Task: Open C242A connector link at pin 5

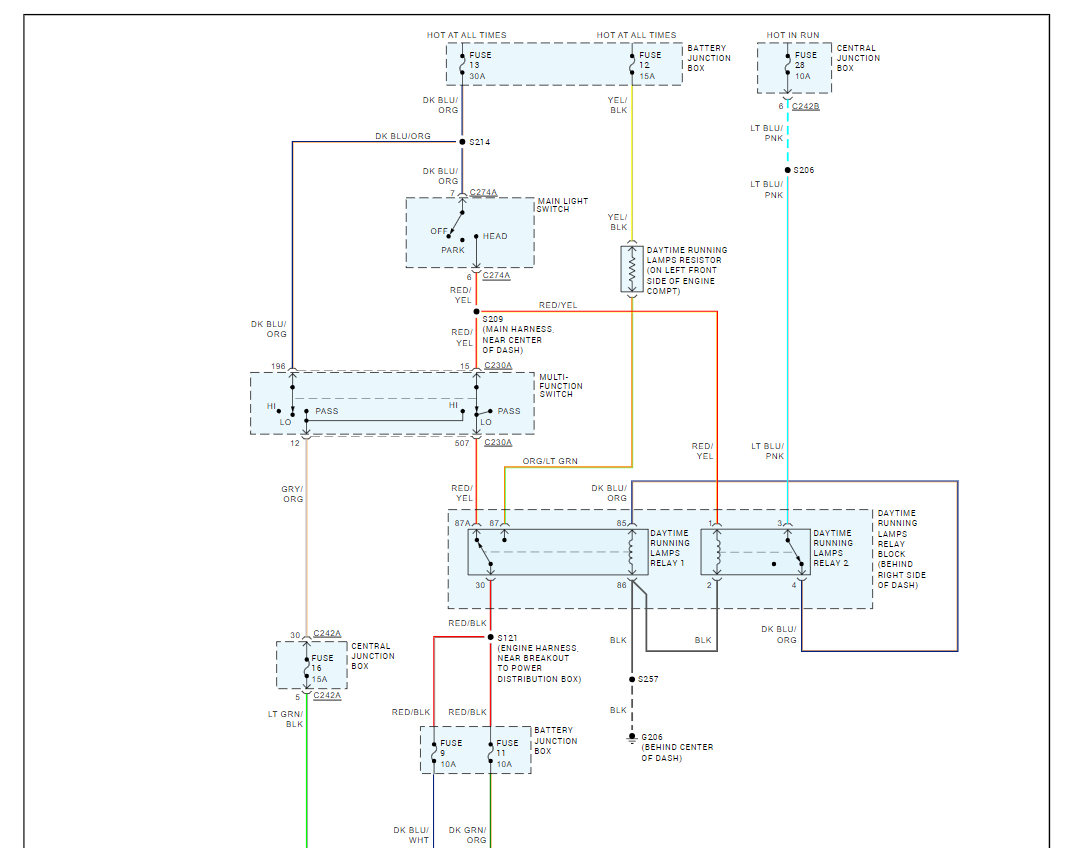Action: point(327,696)
